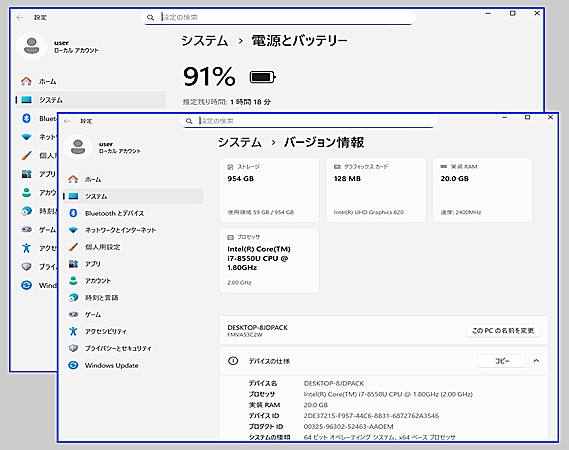Click the Windows Update icon in back window
The width and height of the screenshot is (569, 450).
point(26,285)
